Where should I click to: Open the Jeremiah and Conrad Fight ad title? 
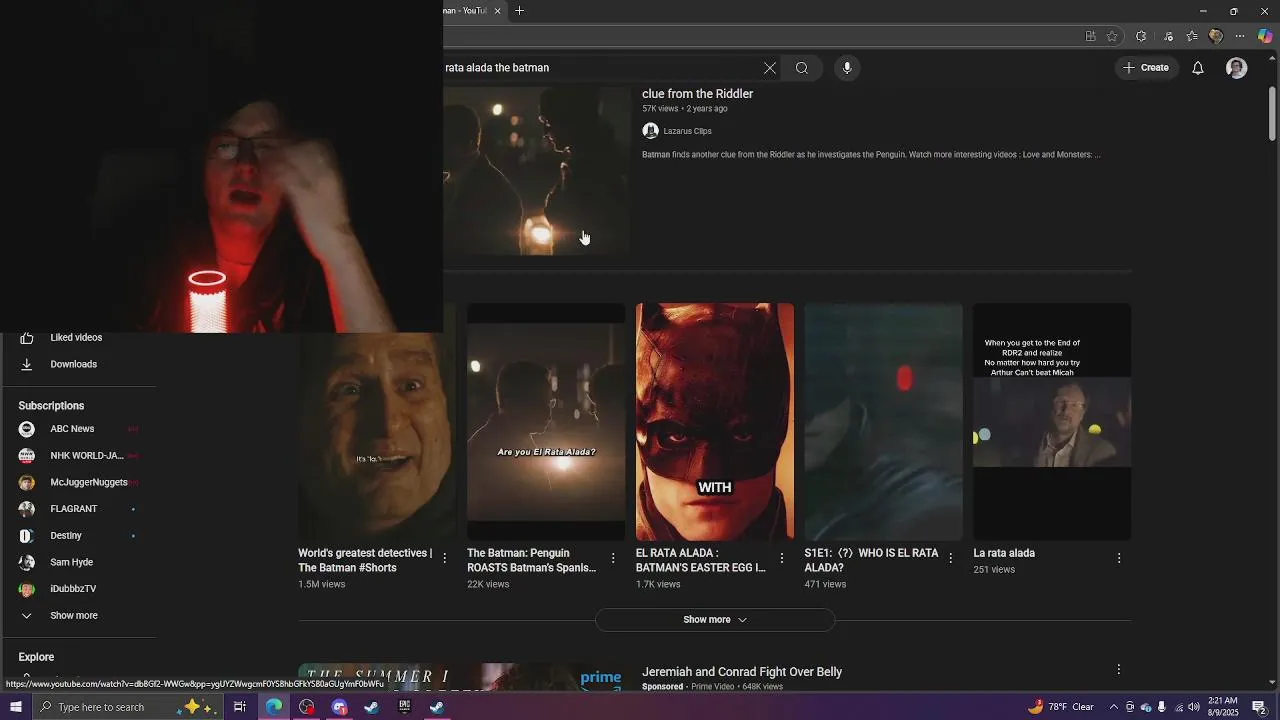point(742,672)
